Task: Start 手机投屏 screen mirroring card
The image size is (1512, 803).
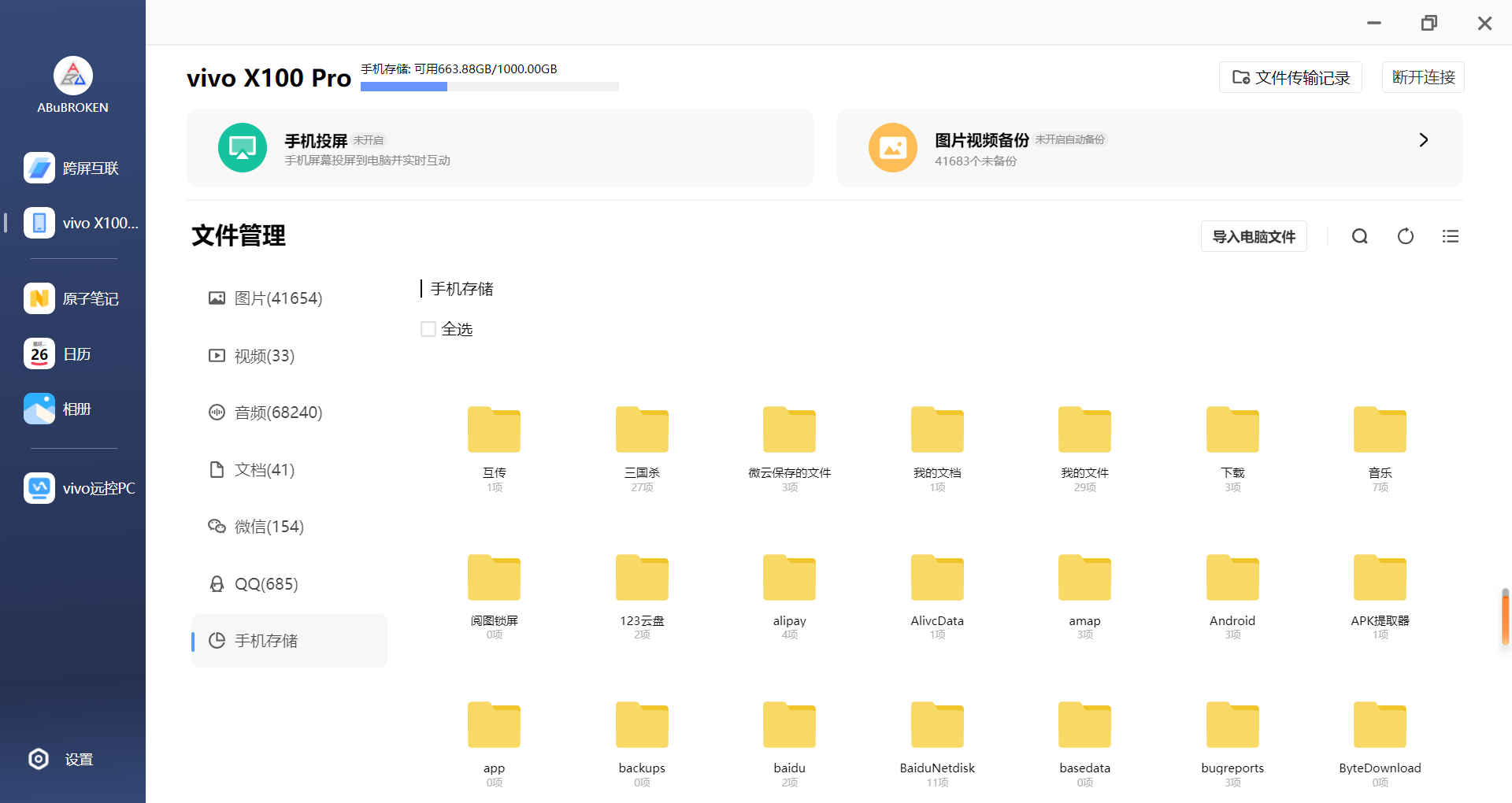Action: click(500, 148)
